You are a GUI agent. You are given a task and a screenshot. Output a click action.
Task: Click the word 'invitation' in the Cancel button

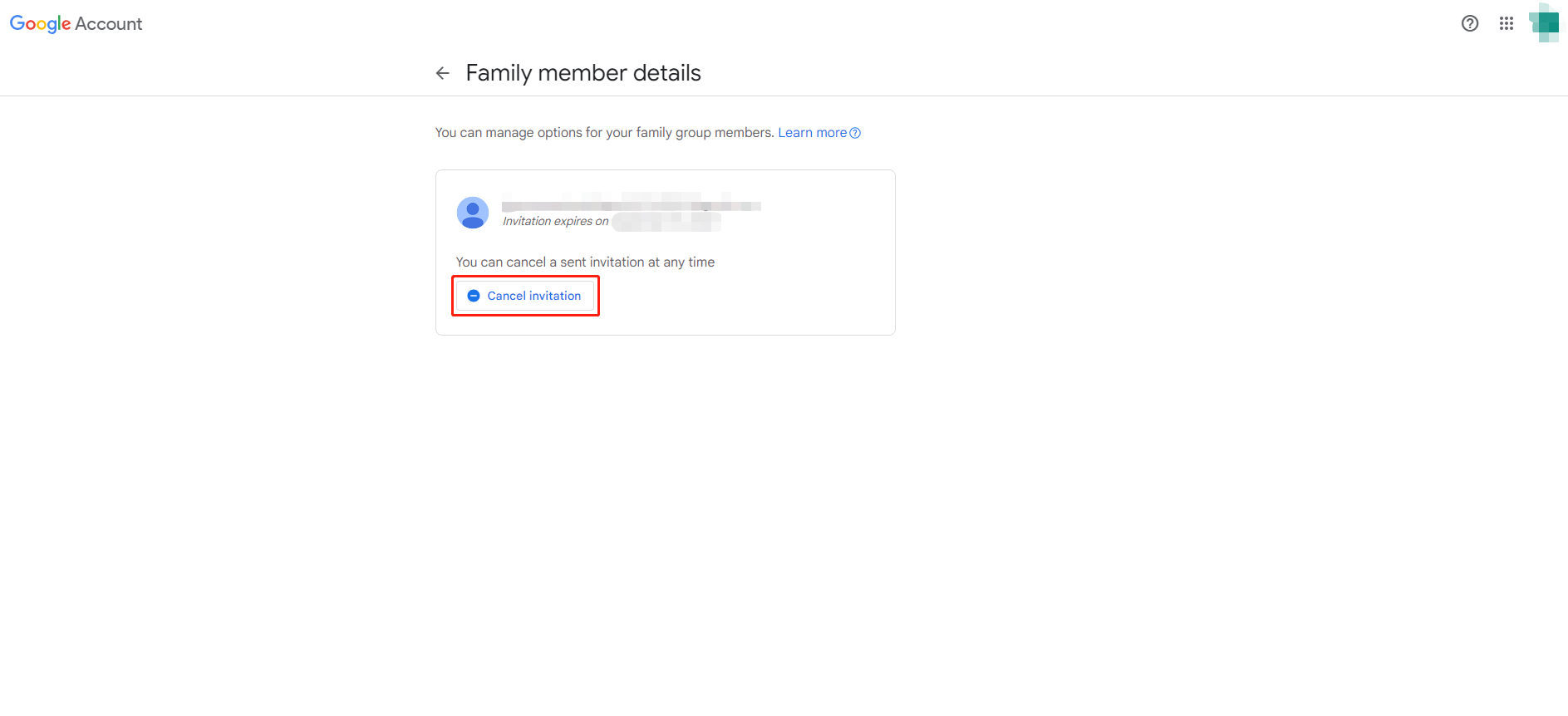tap(555, 296)
